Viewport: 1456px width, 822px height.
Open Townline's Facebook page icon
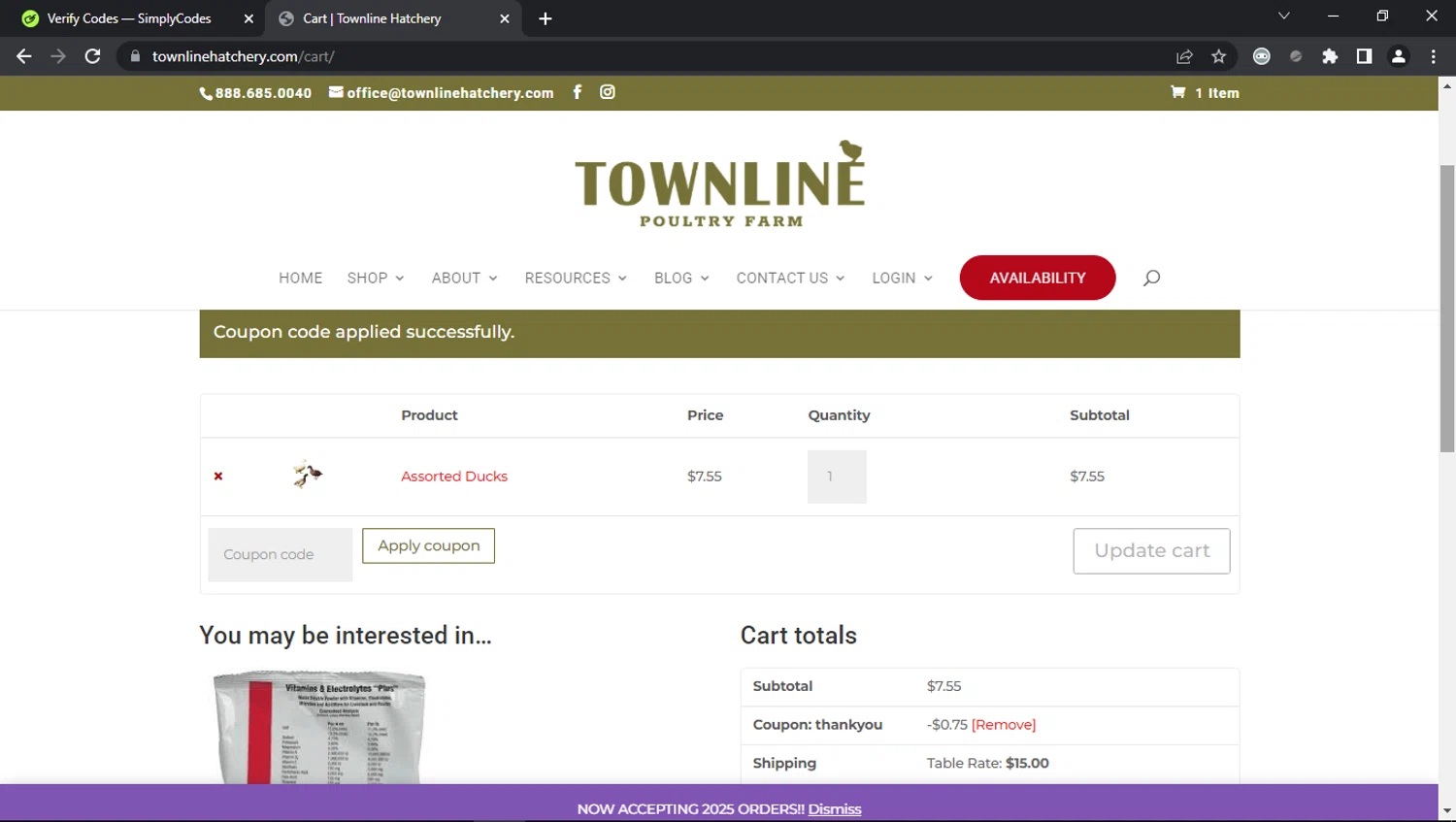coord(577,92)
